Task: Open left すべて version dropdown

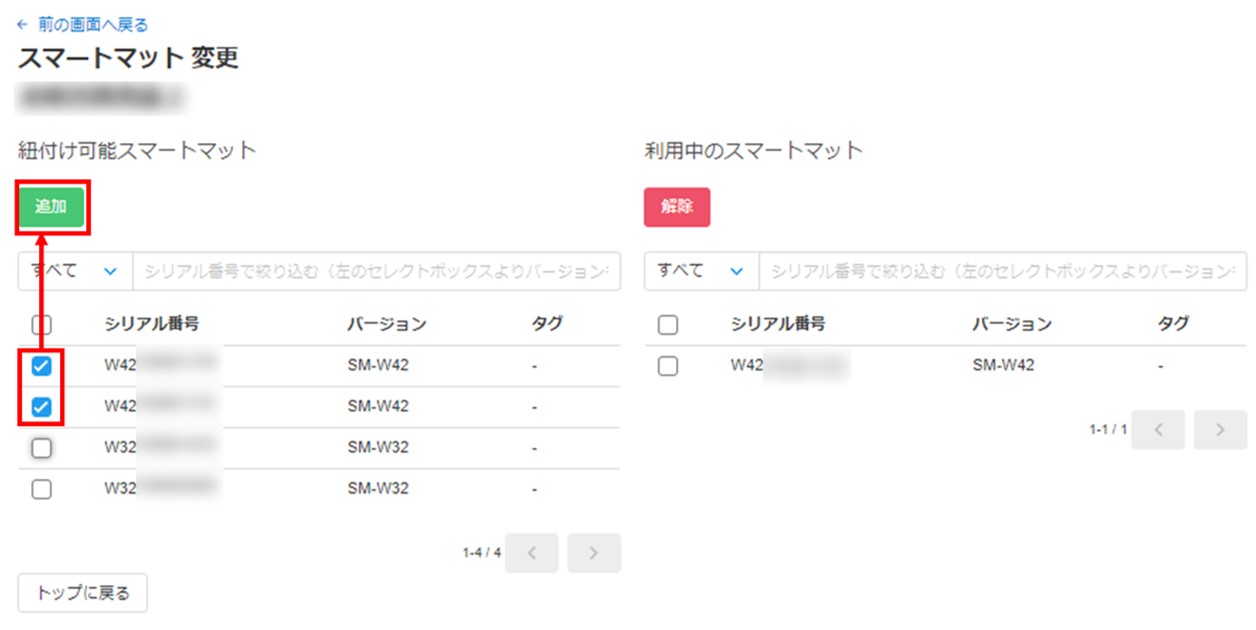Action: click(75, 271)
